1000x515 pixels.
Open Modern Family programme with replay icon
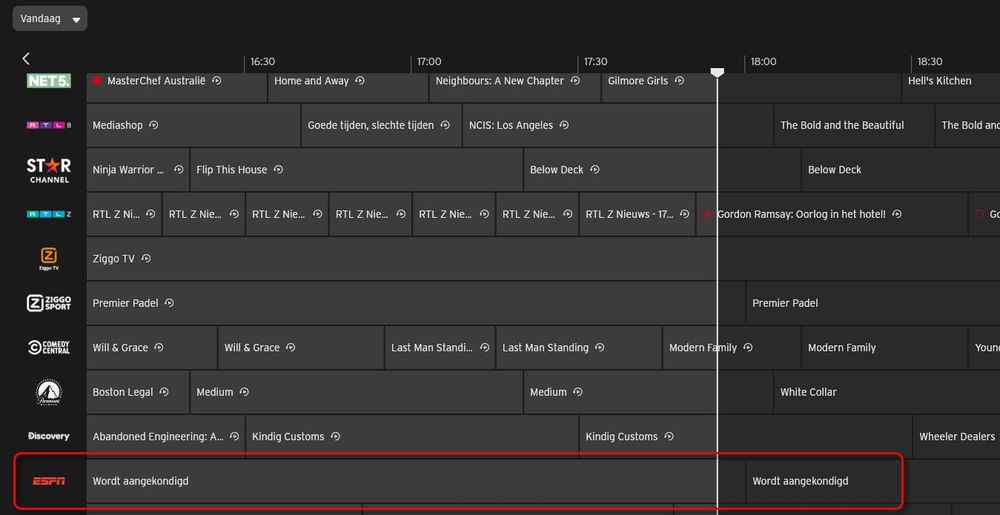(x=732, y=347)
